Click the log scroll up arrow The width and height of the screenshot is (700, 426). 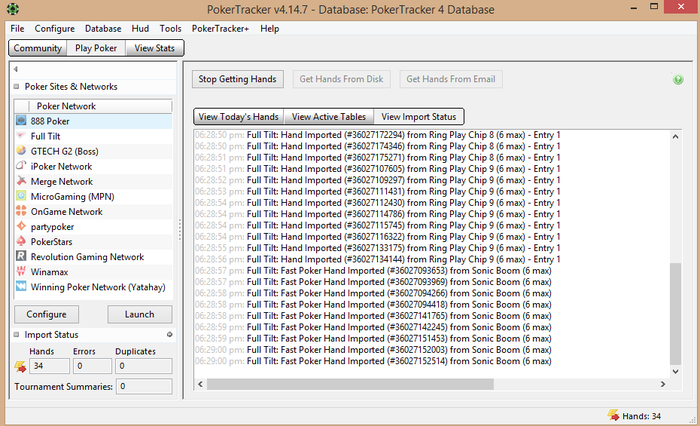tap(675, 137)
